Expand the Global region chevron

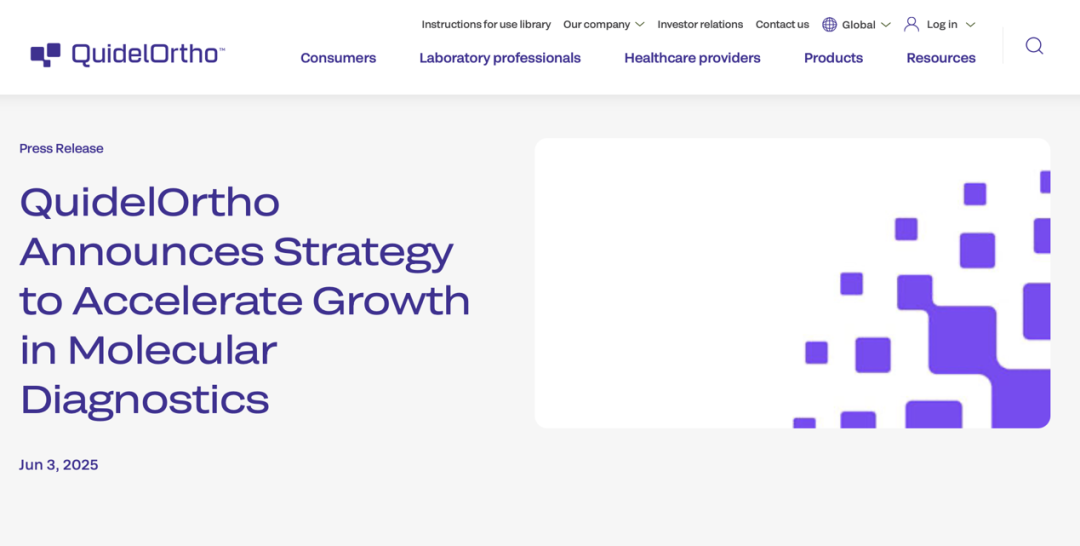886,25
